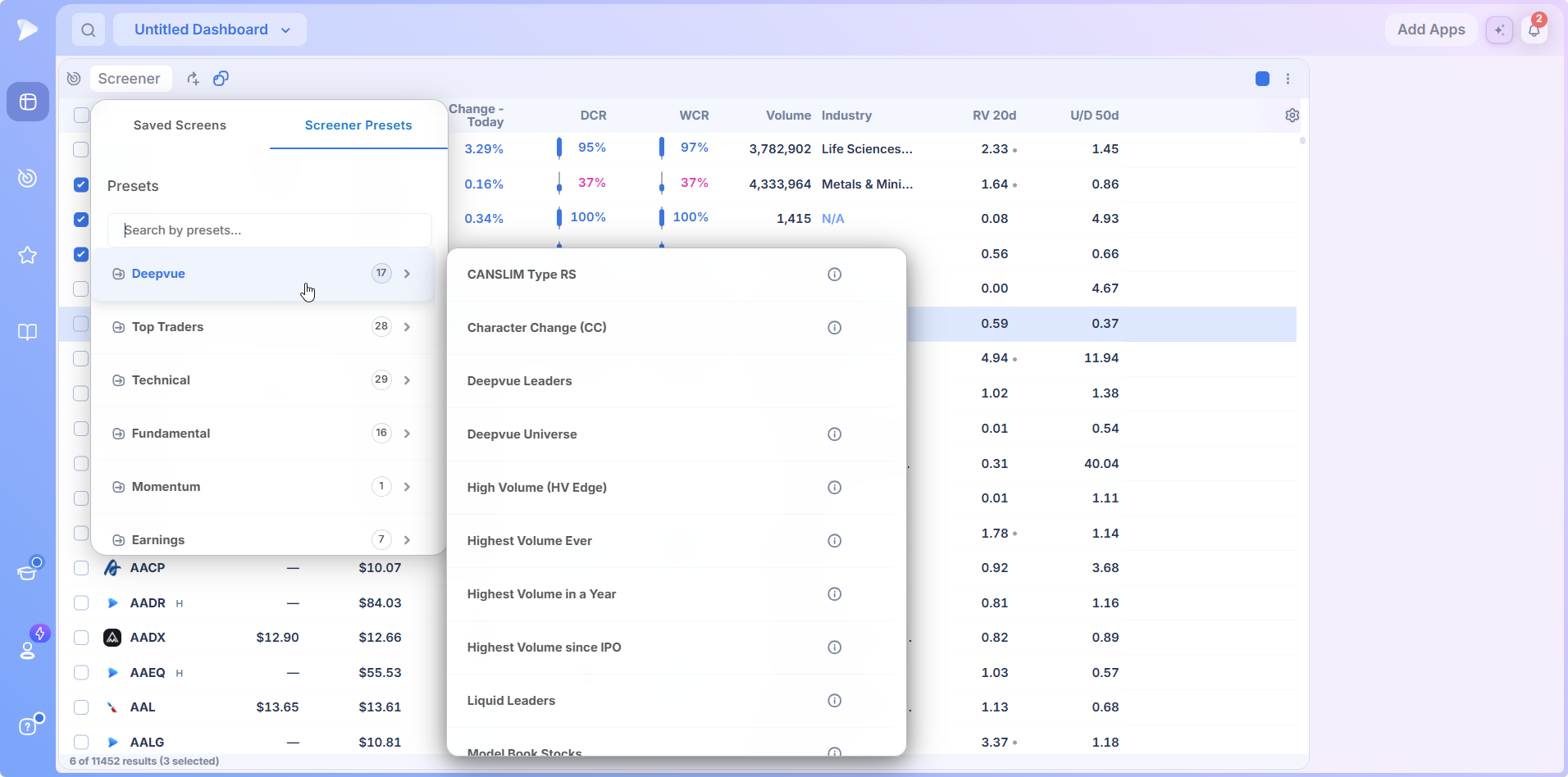Viewport: 1568px width, 777px height.
Task: Show info for High Volume (HV Edge) preset
Action: [x=834, y=488]
